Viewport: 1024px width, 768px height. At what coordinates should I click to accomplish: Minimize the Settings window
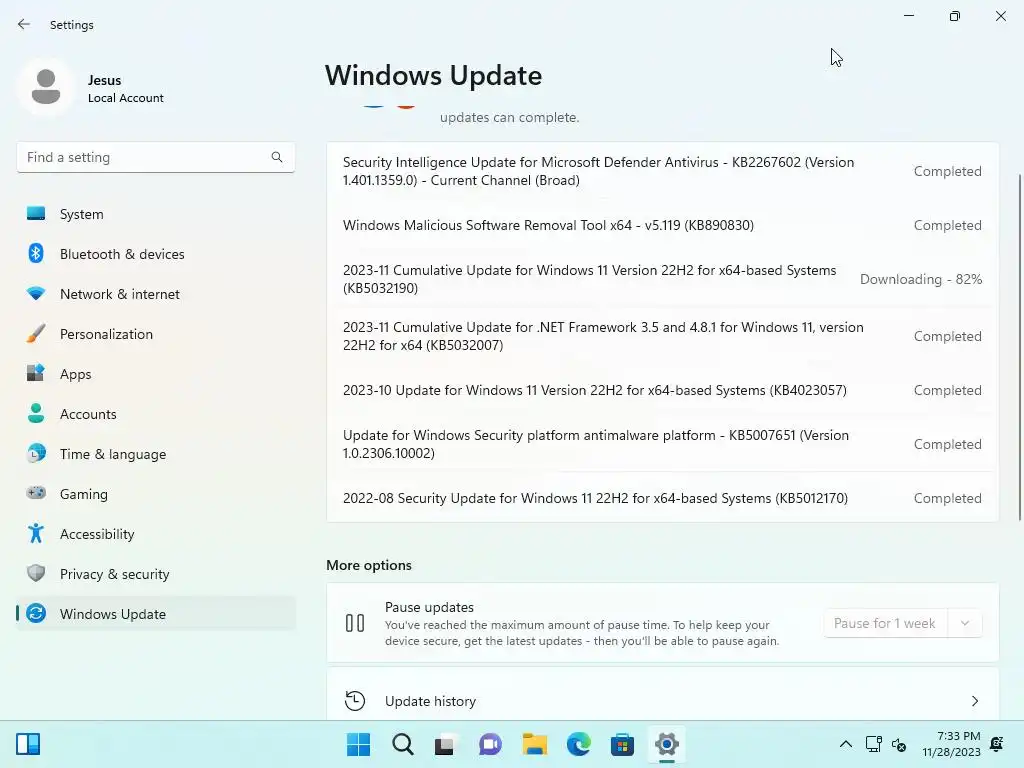[x=908, y=16]
